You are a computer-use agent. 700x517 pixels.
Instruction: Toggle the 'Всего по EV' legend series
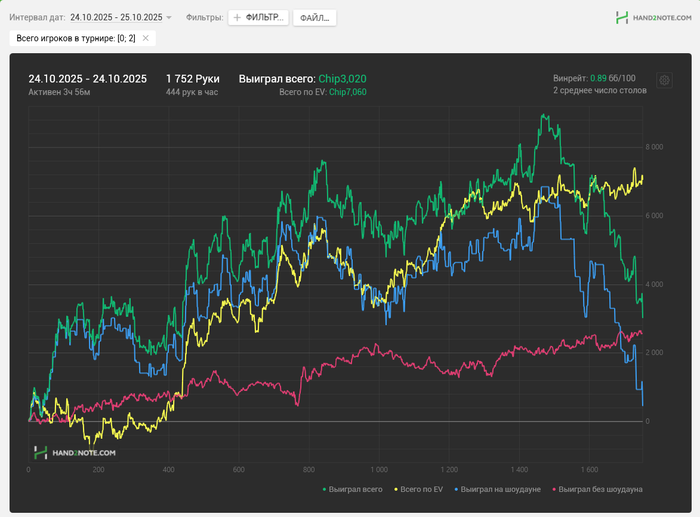click(421, 489)
